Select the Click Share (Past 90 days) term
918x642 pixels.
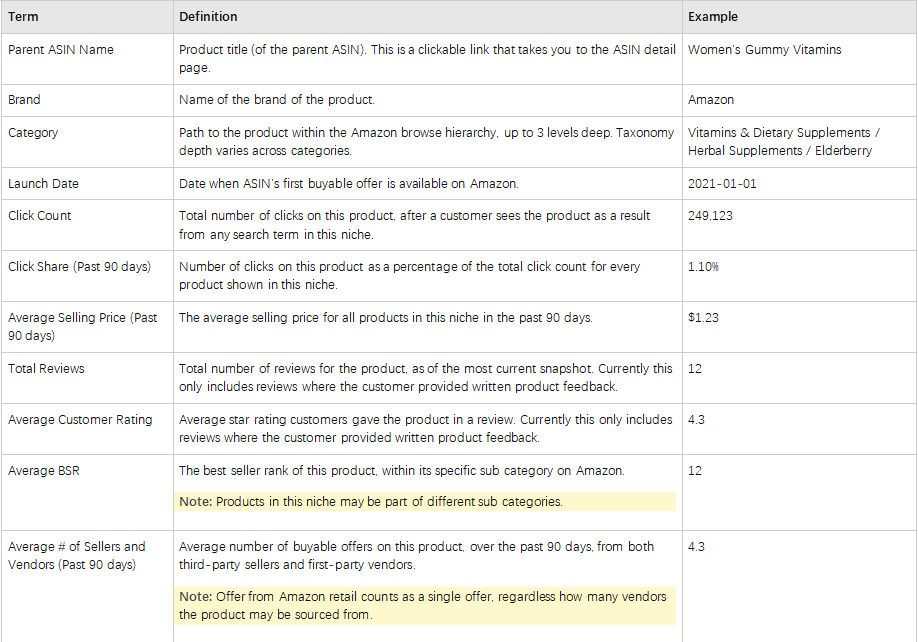(x=79, y=267)
